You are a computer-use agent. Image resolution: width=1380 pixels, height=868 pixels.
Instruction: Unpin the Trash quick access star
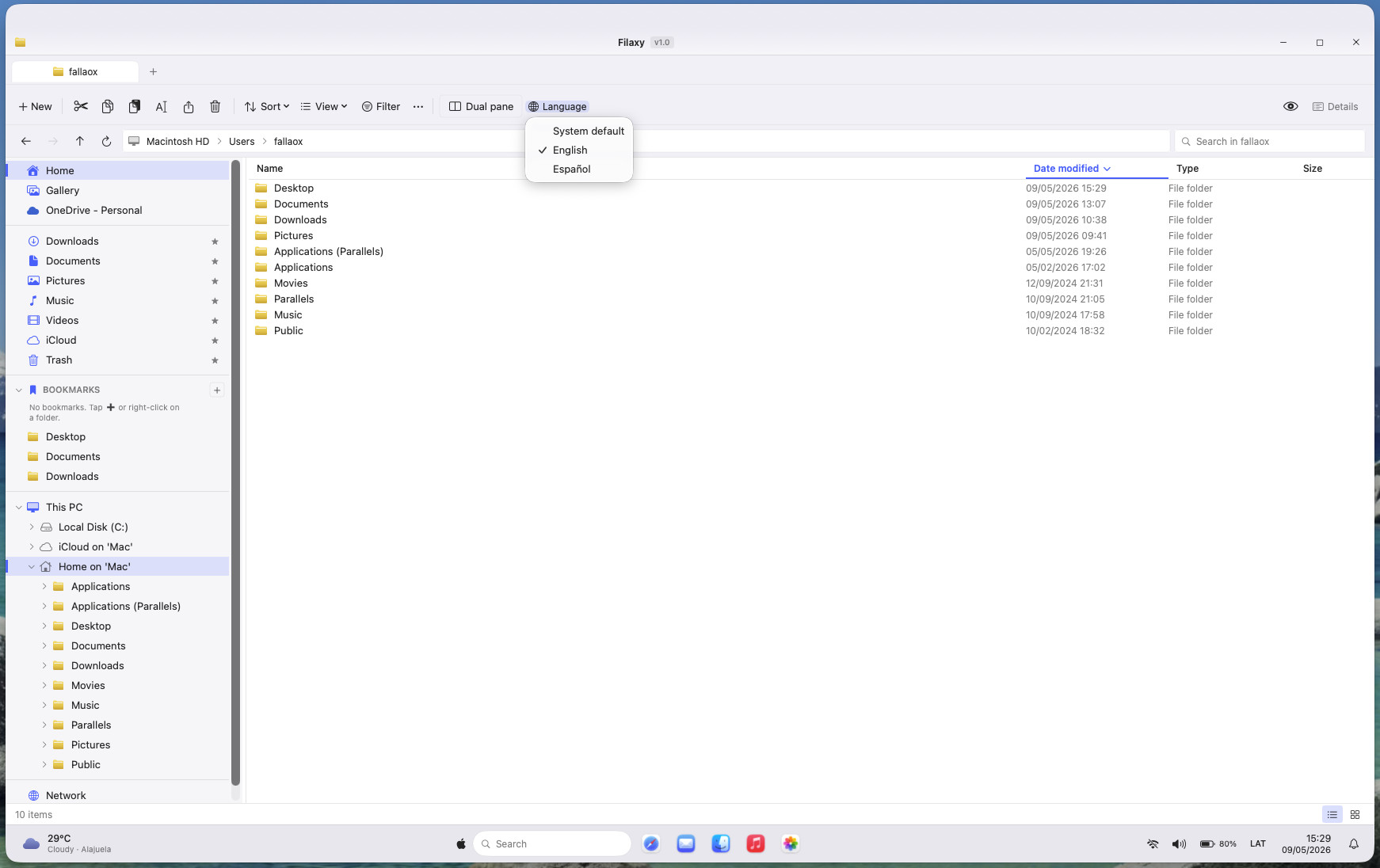215,360
